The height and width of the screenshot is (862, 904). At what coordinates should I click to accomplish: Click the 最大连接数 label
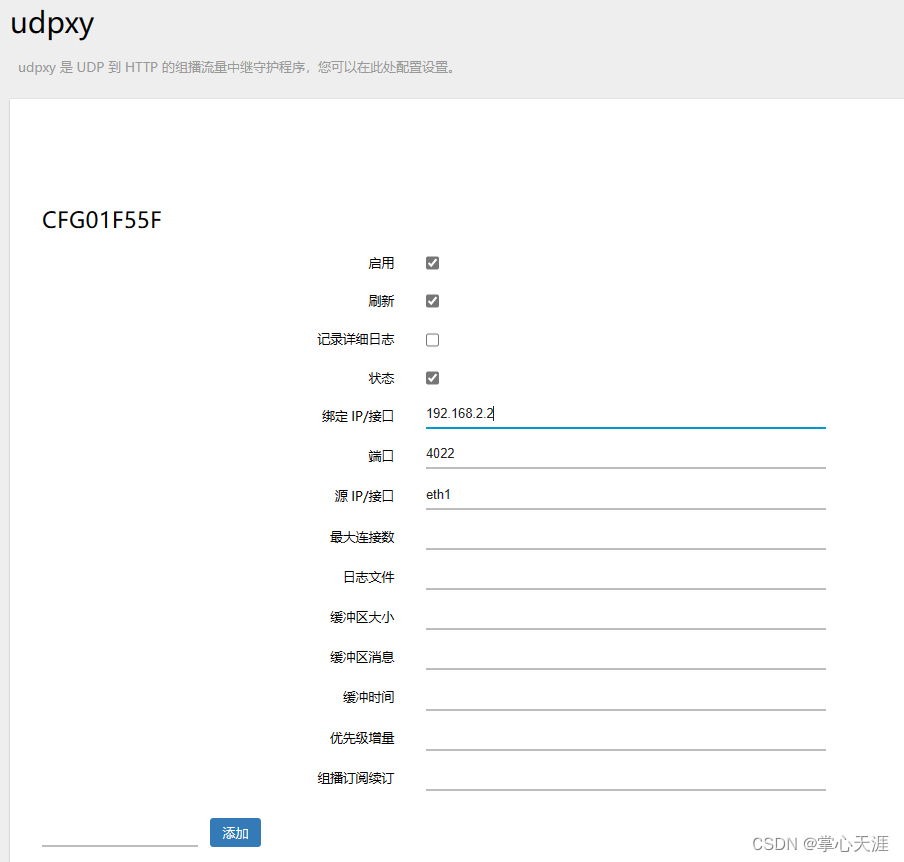pos(362,537)
